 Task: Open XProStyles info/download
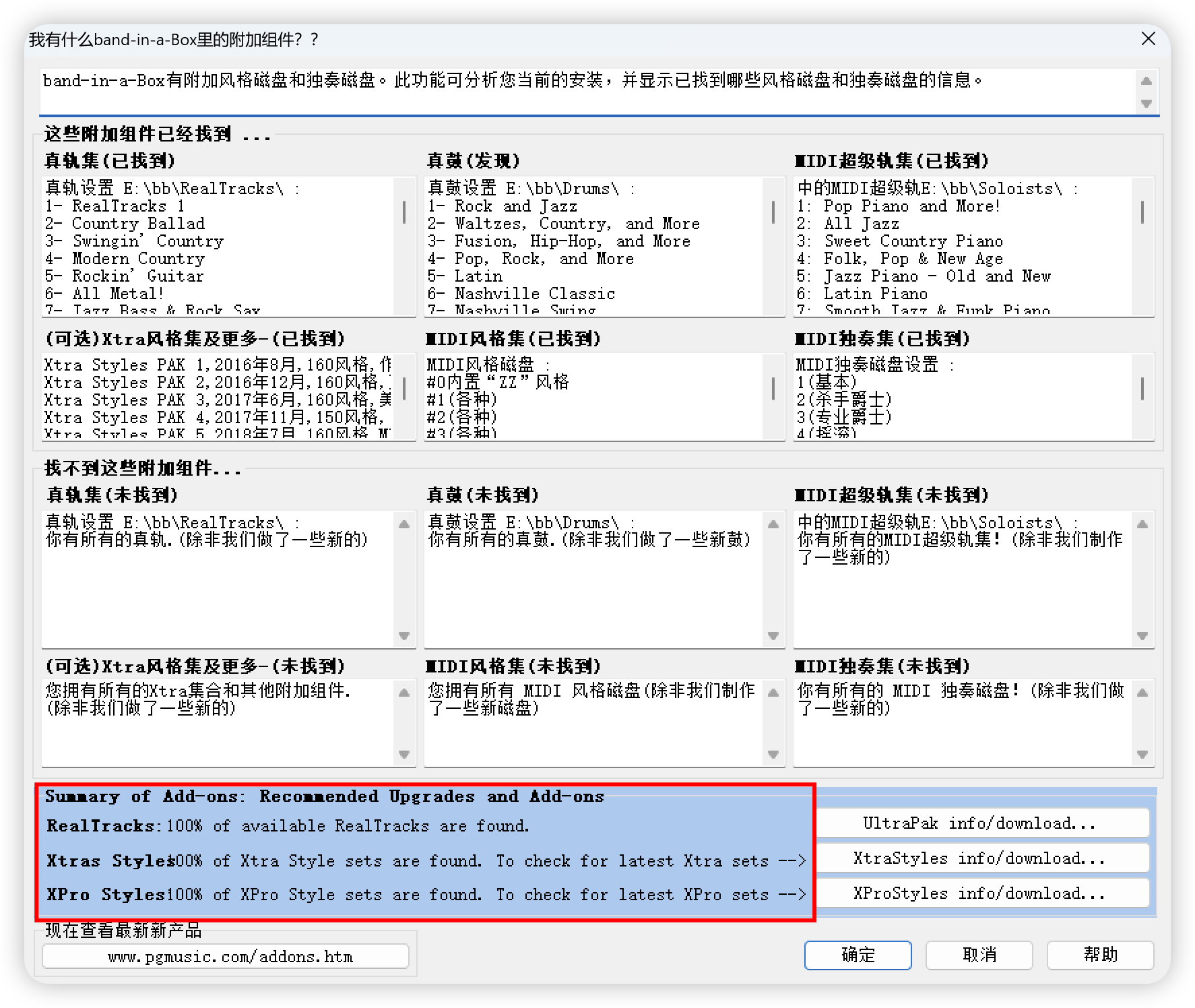coord(982,893)
